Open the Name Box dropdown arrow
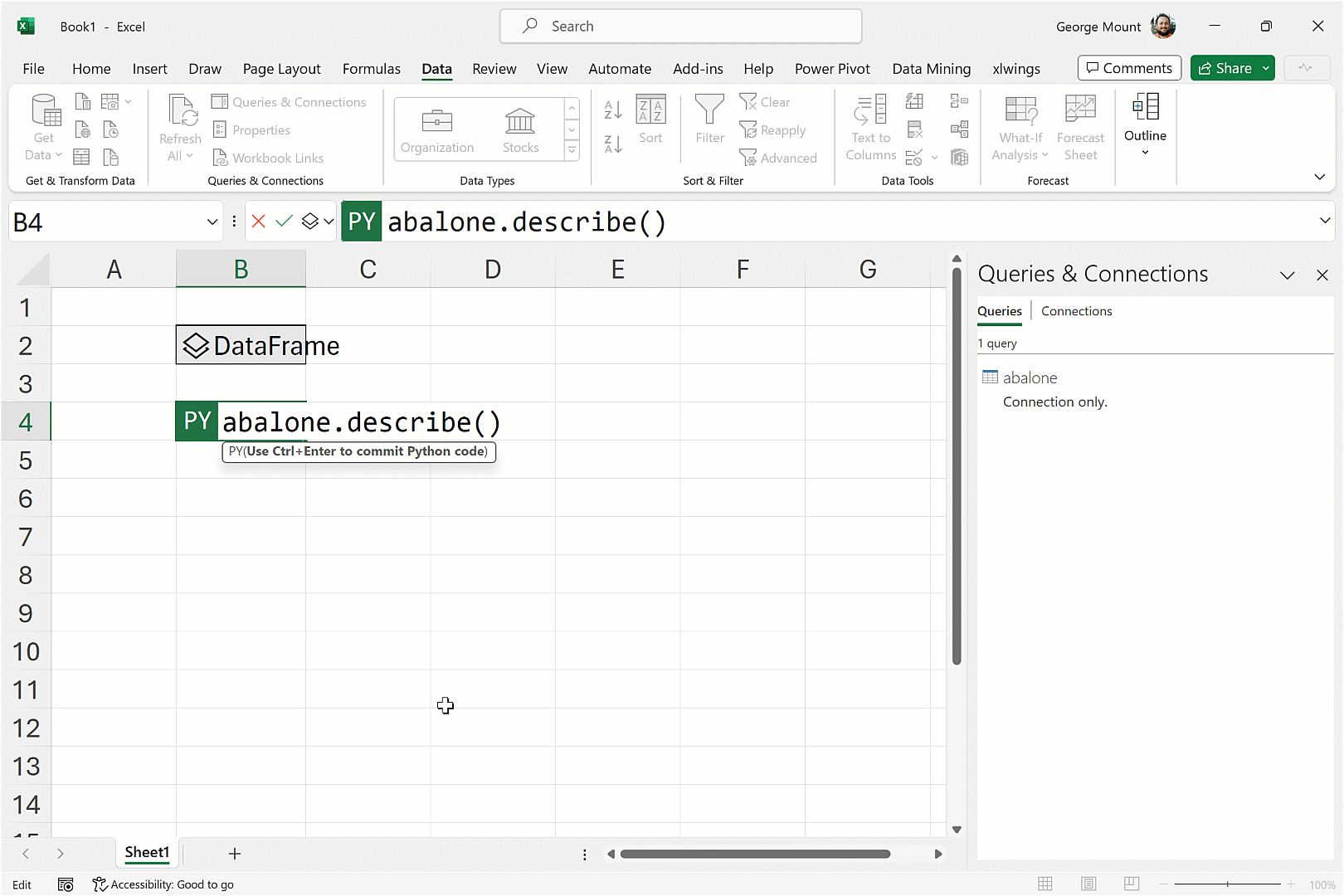Image resolution: width=1344 pixels, height=896 pixels. pyautogui.click(x=212, y=222)
